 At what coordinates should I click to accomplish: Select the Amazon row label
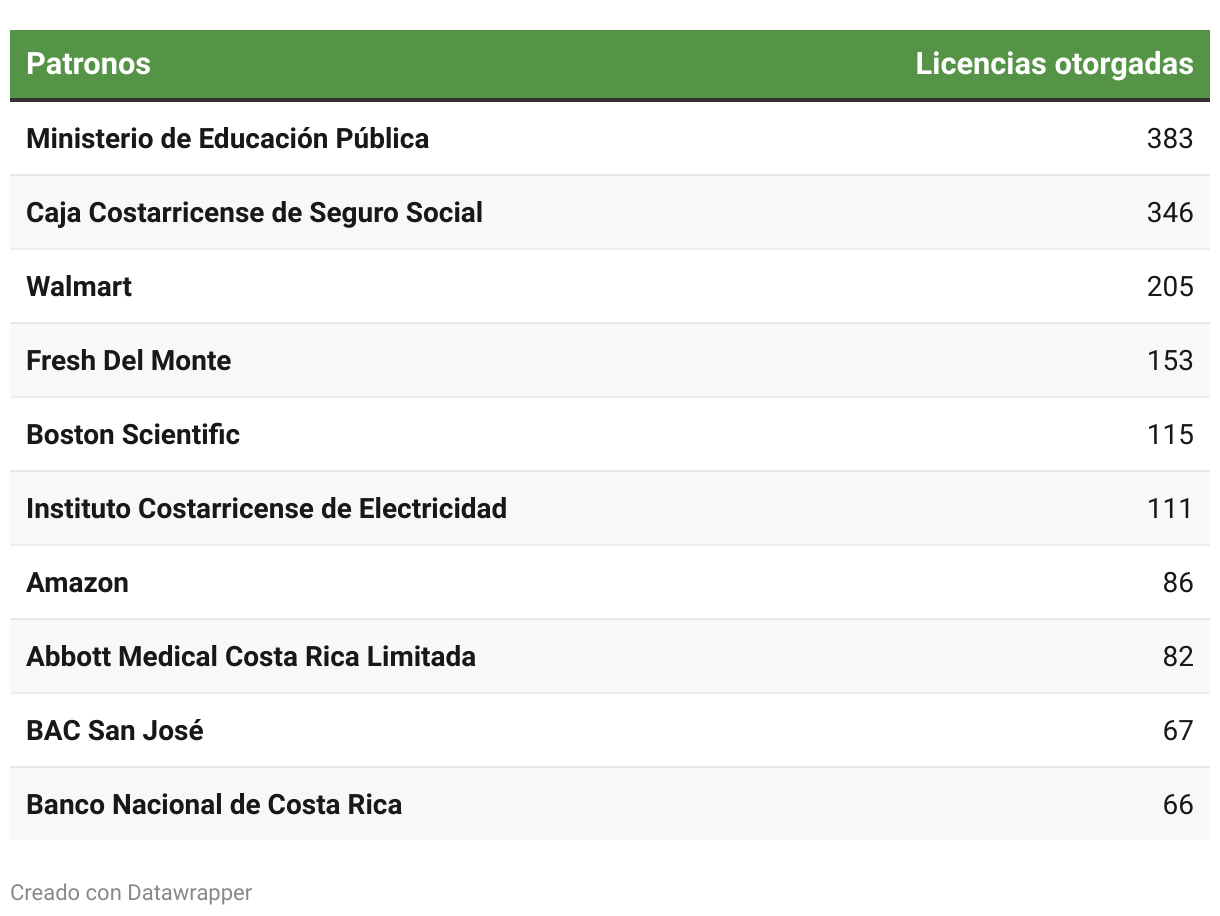77,583
